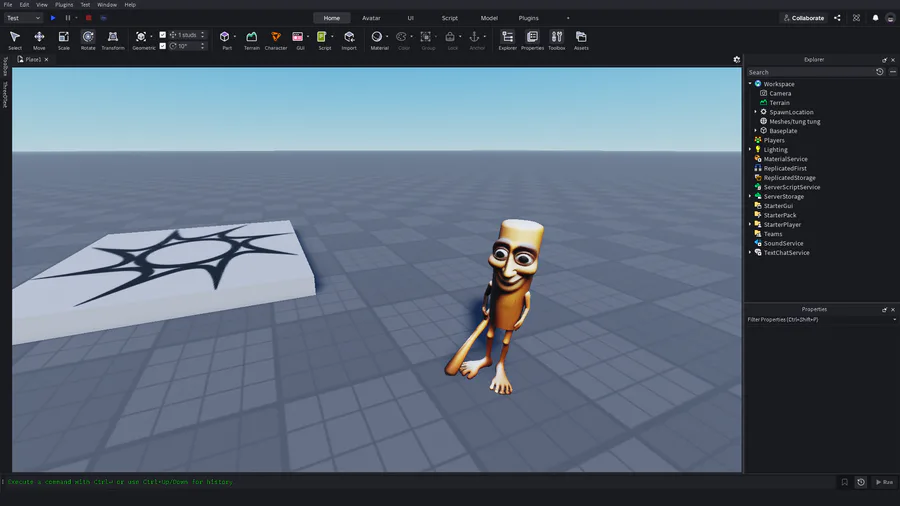Open the Toolbox icon
The width and height of the screenshot is (900, 506).
tap(557, 37)
